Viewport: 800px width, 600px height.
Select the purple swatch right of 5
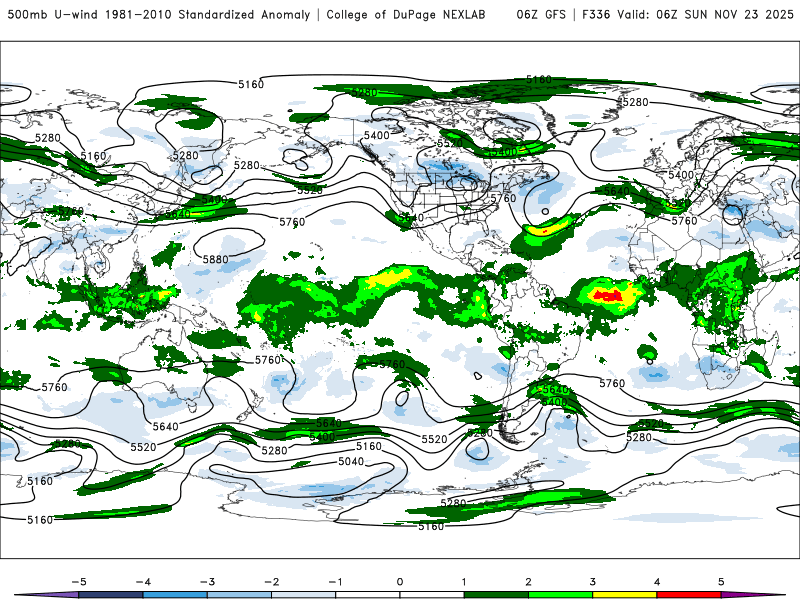(750, 595)
